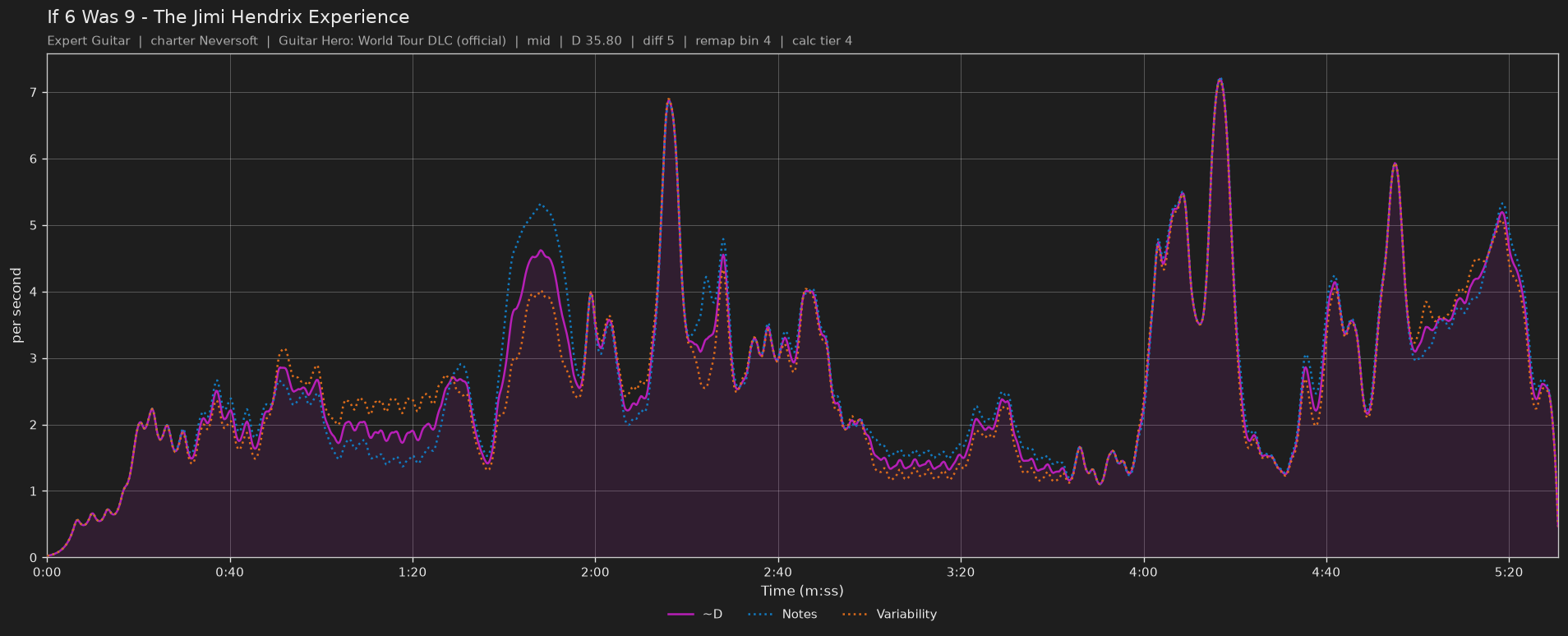Click the y-axis tick label 7
Viewport: 1568px width, 636px height.
pyautogui.click(x=34, y=93)
